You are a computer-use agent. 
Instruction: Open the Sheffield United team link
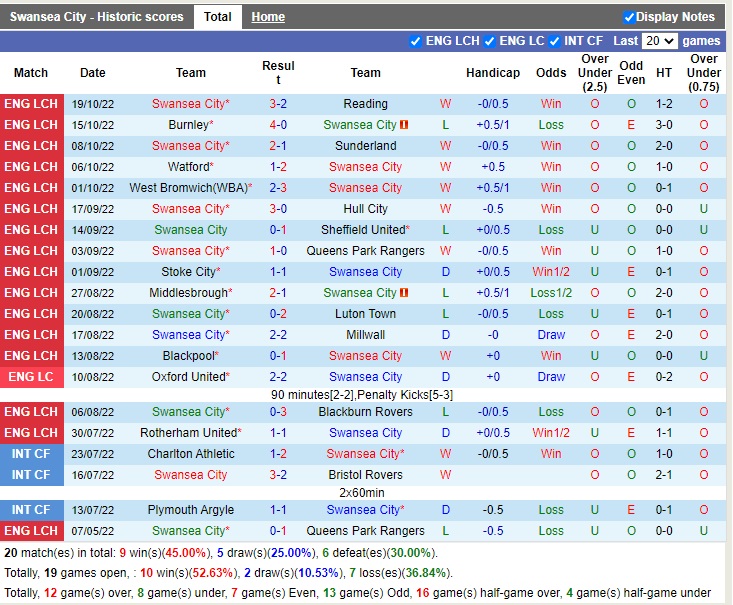coord(363,230)
